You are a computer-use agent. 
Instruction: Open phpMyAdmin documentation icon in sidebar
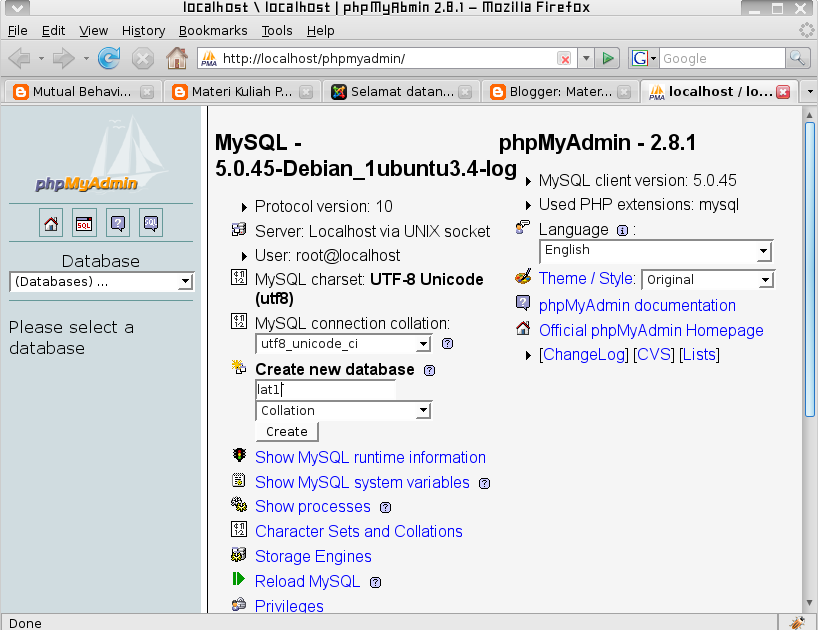(x=118, y=223)
